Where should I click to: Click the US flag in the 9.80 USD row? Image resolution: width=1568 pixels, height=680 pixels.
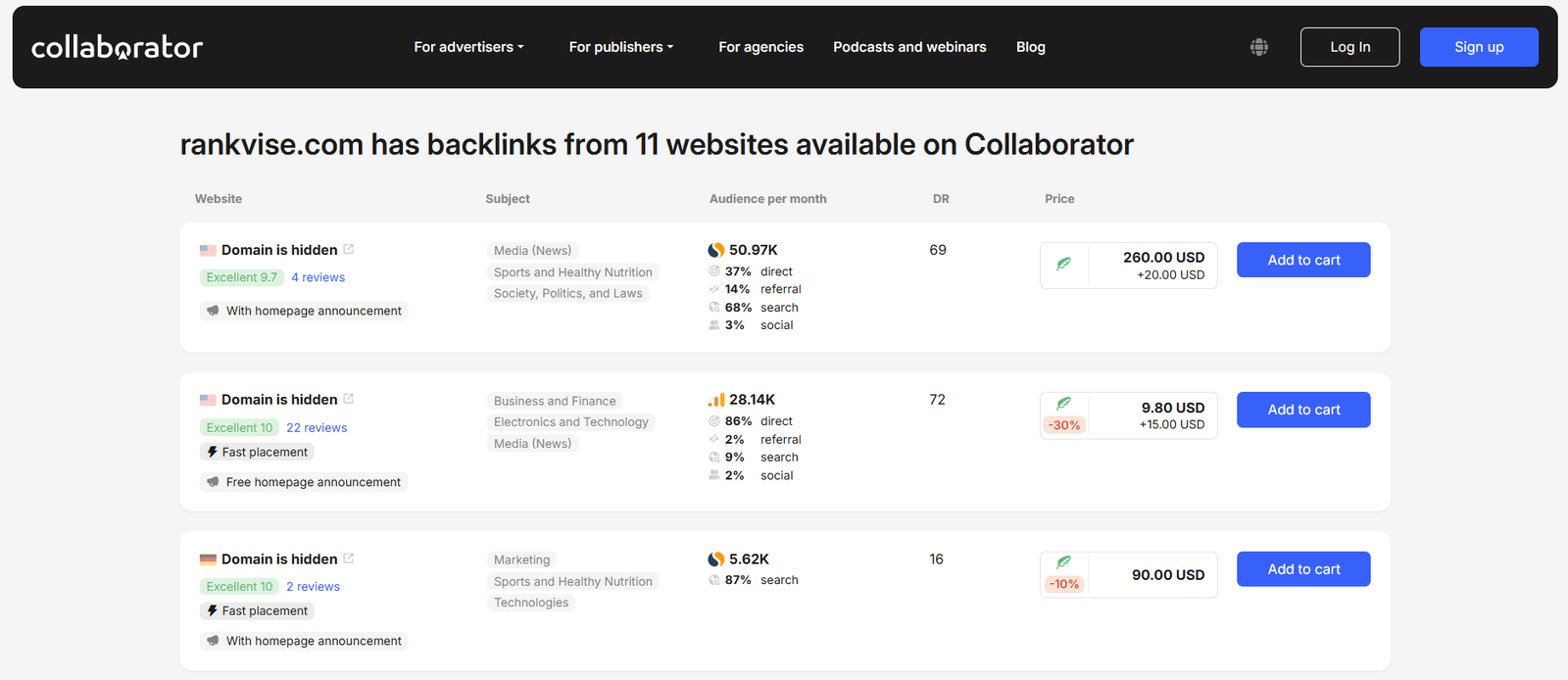point(208,400)
